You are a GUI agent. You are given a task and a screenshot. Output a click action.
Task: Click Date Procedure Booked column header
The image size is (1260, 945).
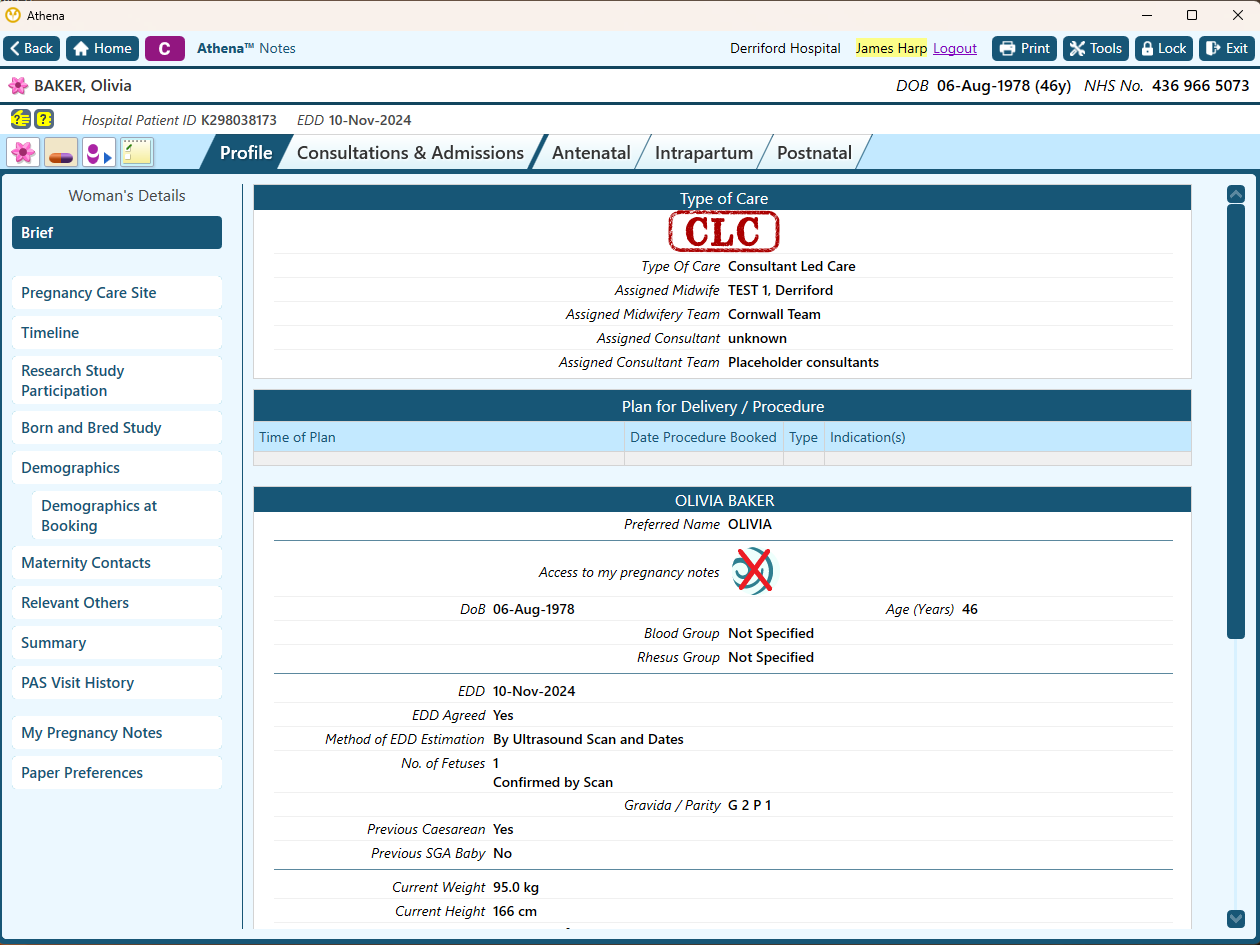(704, 437)
